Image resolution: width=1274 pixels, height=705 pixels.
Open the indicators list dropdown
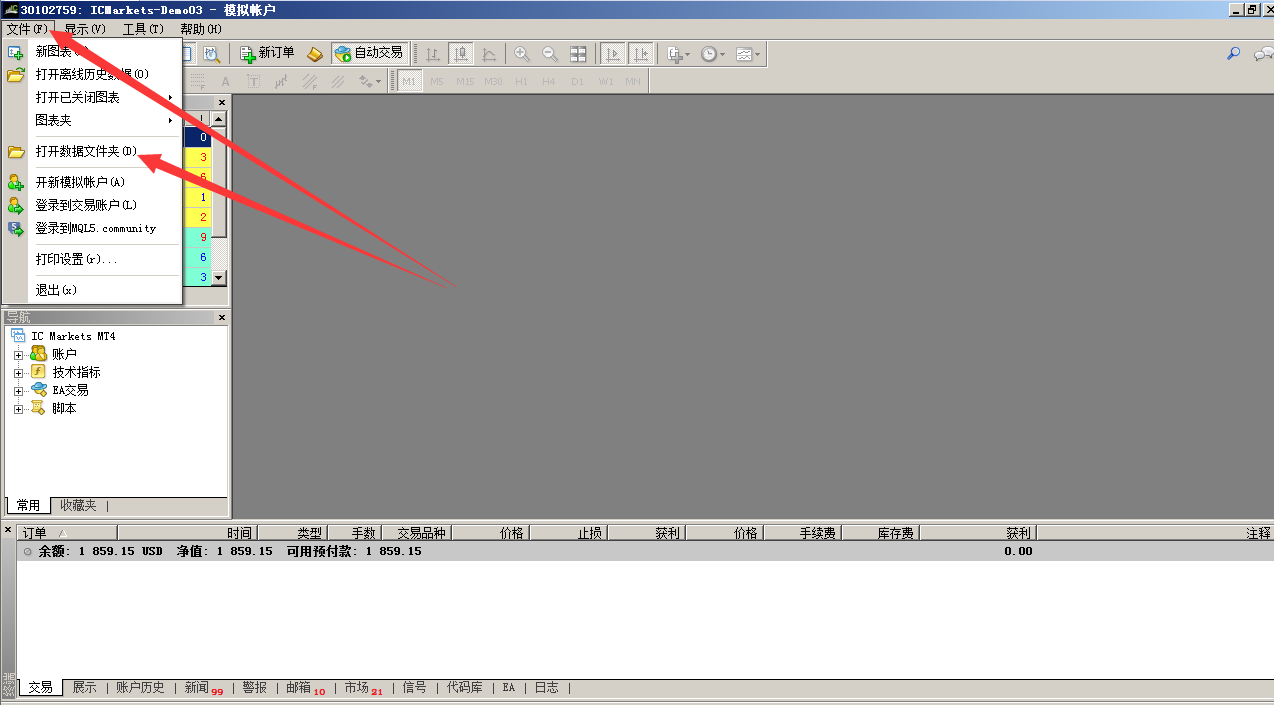[679, 54]
